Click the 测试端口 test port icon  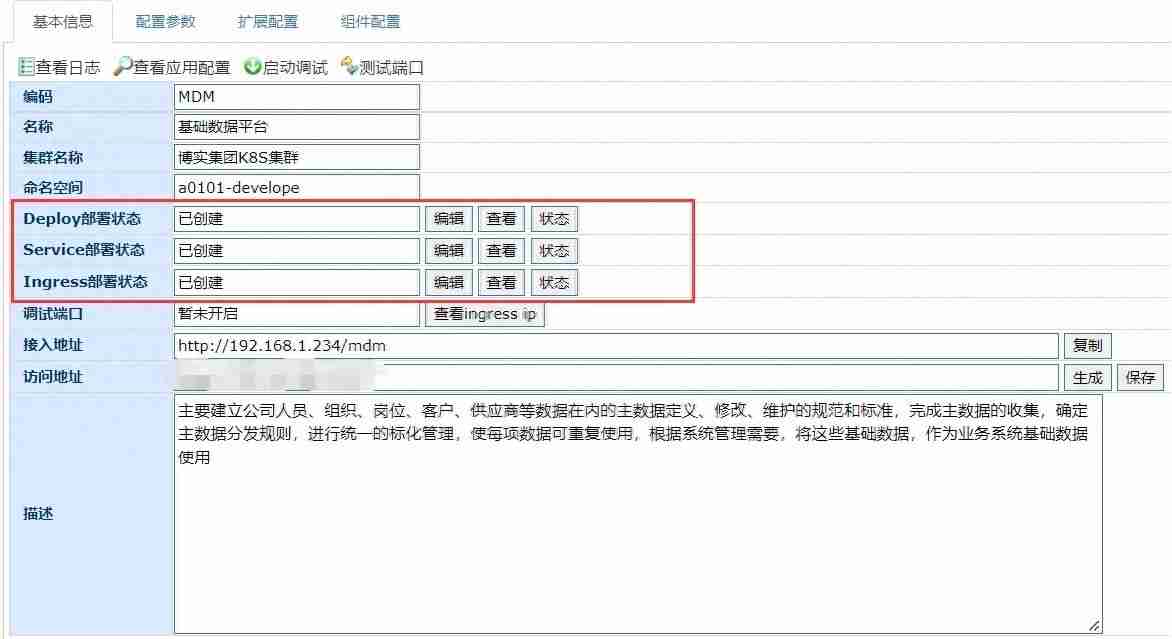[349, 68]
